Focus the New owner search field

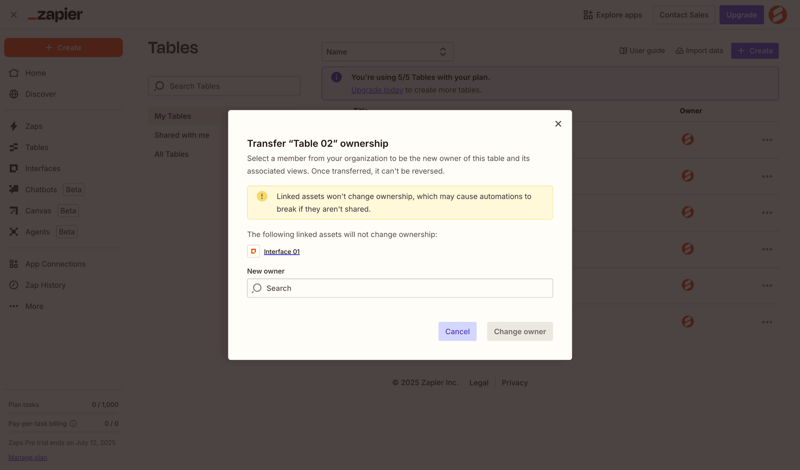point(399,288)
